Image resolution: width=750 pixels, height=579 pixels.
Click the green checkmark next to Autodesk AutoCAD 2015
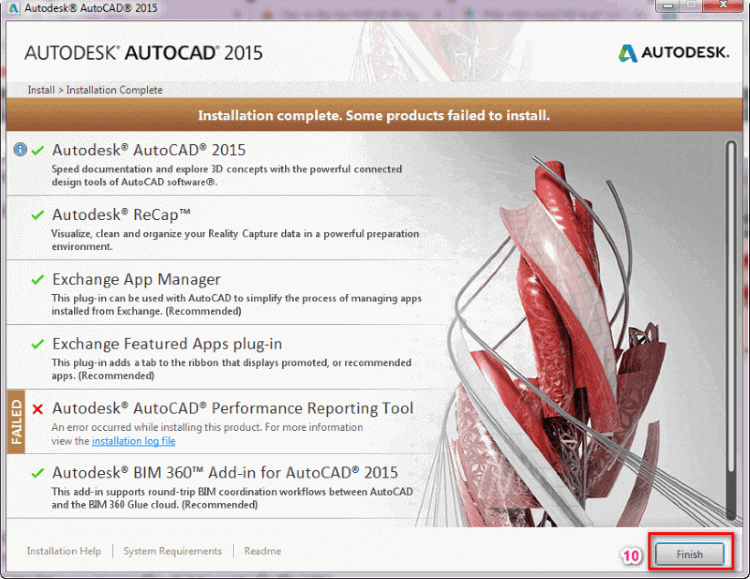(38, 150)
